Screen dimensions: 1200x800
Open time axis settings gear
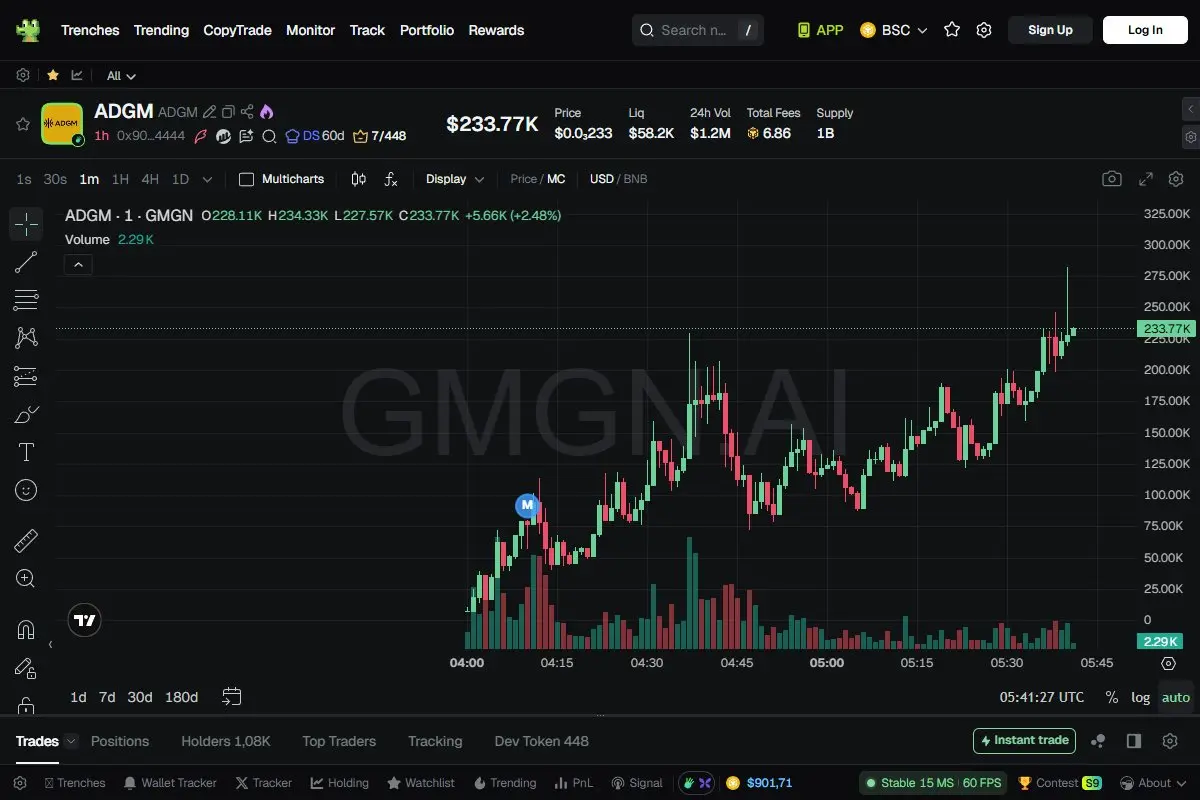coord(1168,663)
